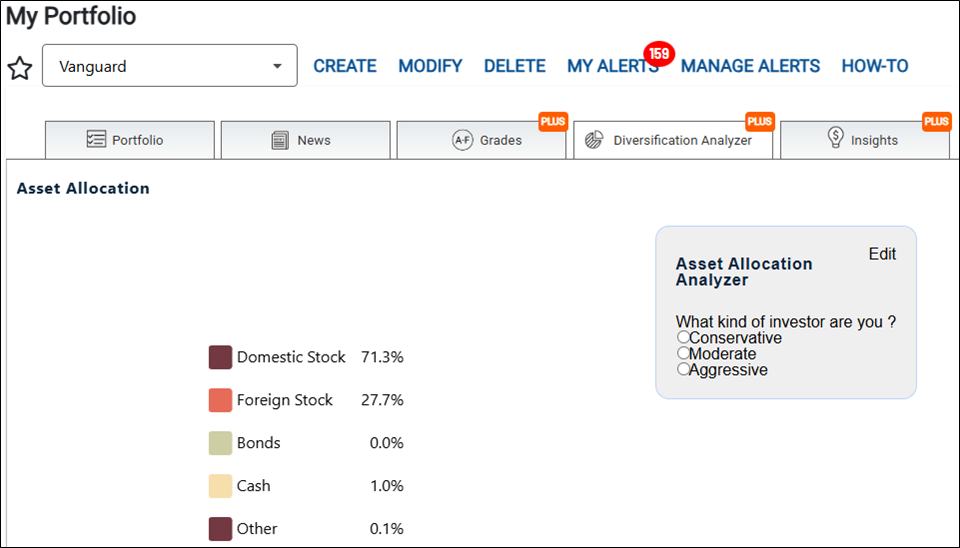
Task: Click the dropdown arrow beside Vanguard
Action: coord(277,66)
